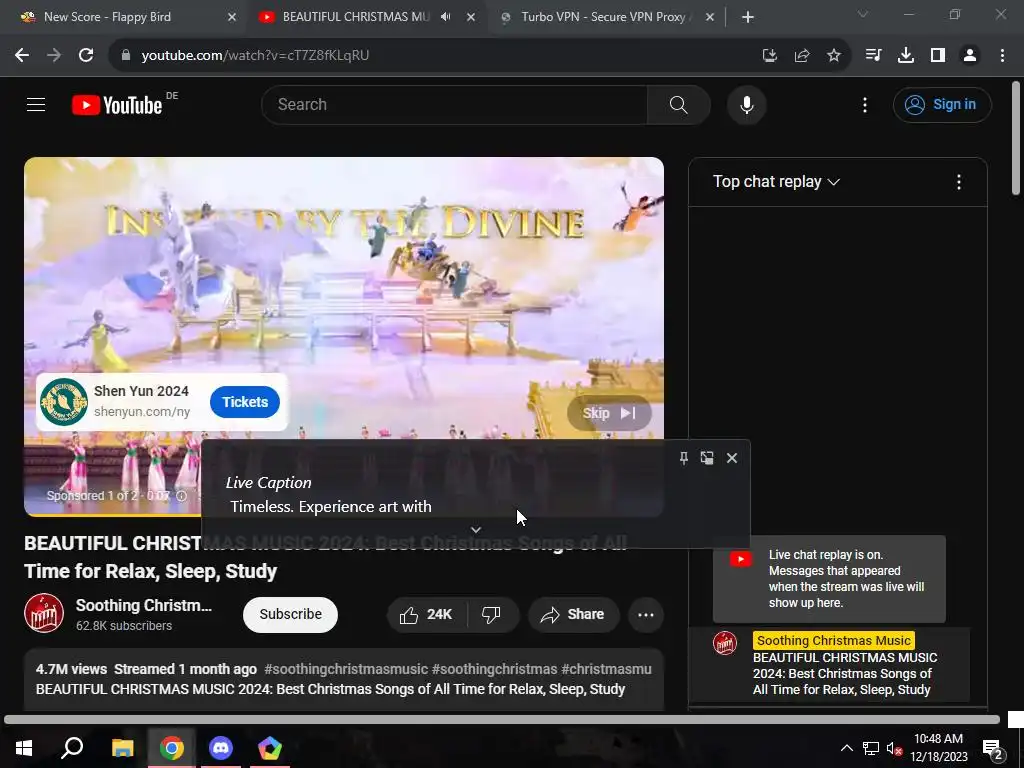
Task: Click the page vertical scrollbar
Action: 1016,138
